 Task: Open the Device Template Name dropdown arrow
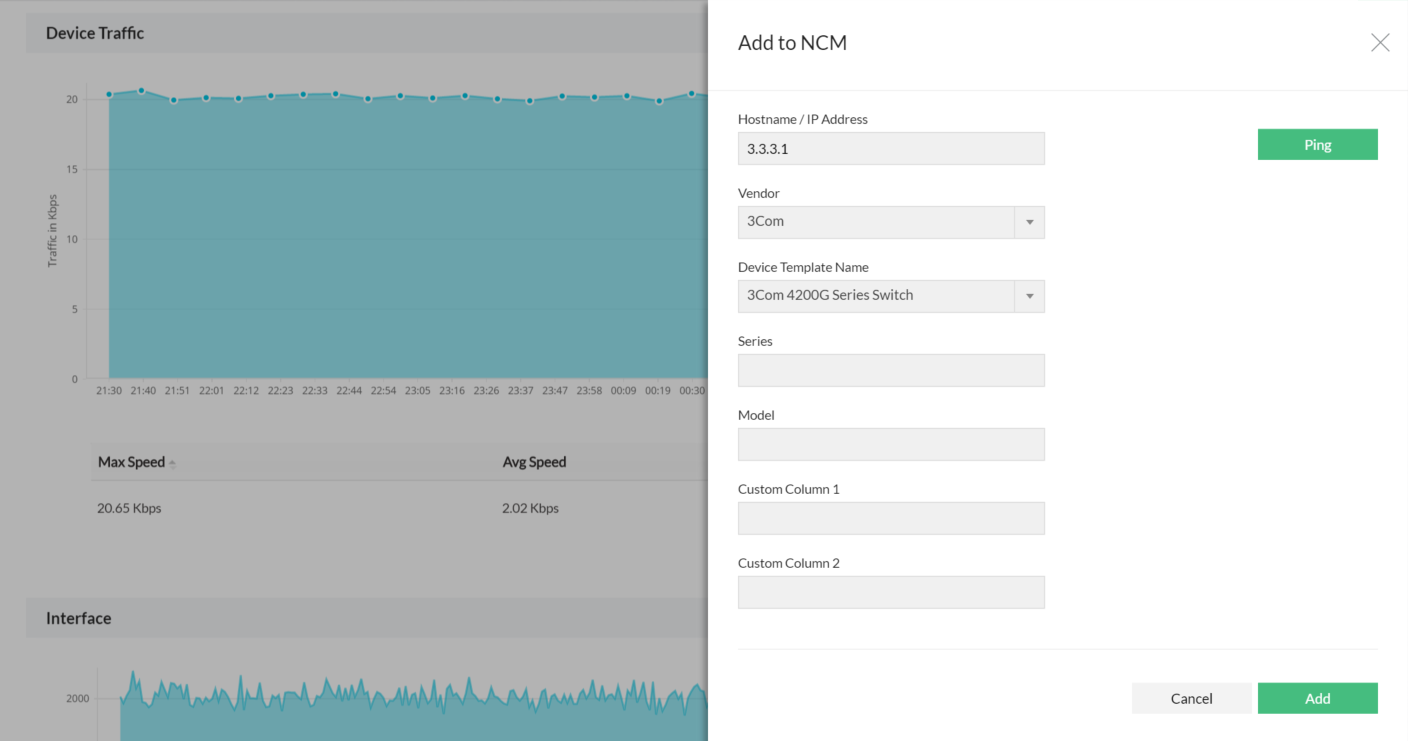[1029, 296]
